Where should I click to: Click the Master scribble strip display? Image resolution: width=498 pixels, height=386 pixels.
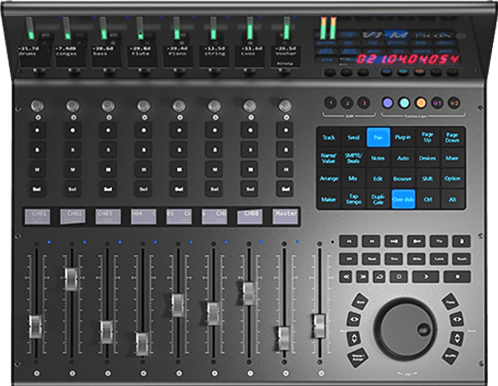tap(285, 217)
